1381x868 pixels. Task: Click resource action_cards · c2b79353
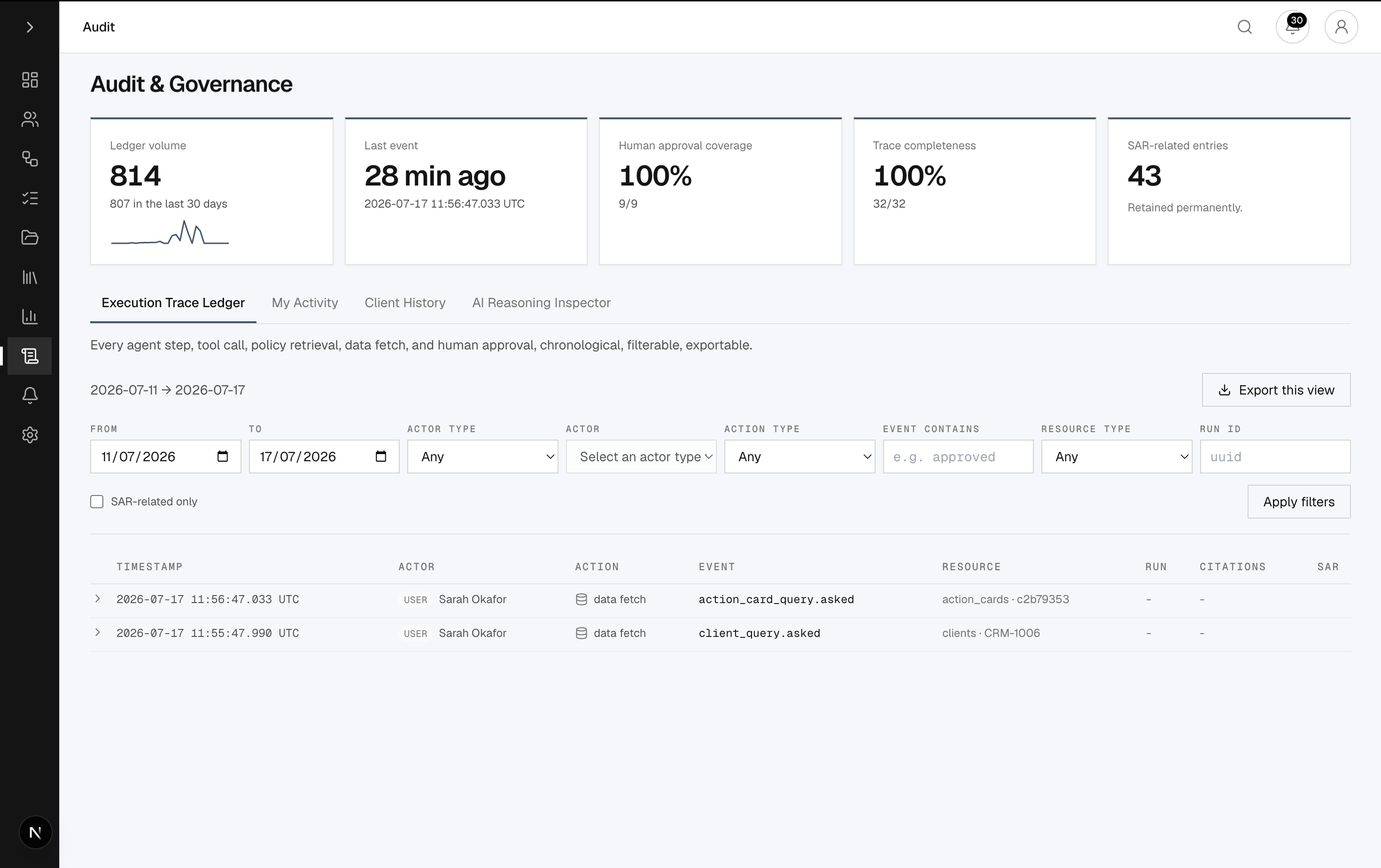click(1005, 600)
